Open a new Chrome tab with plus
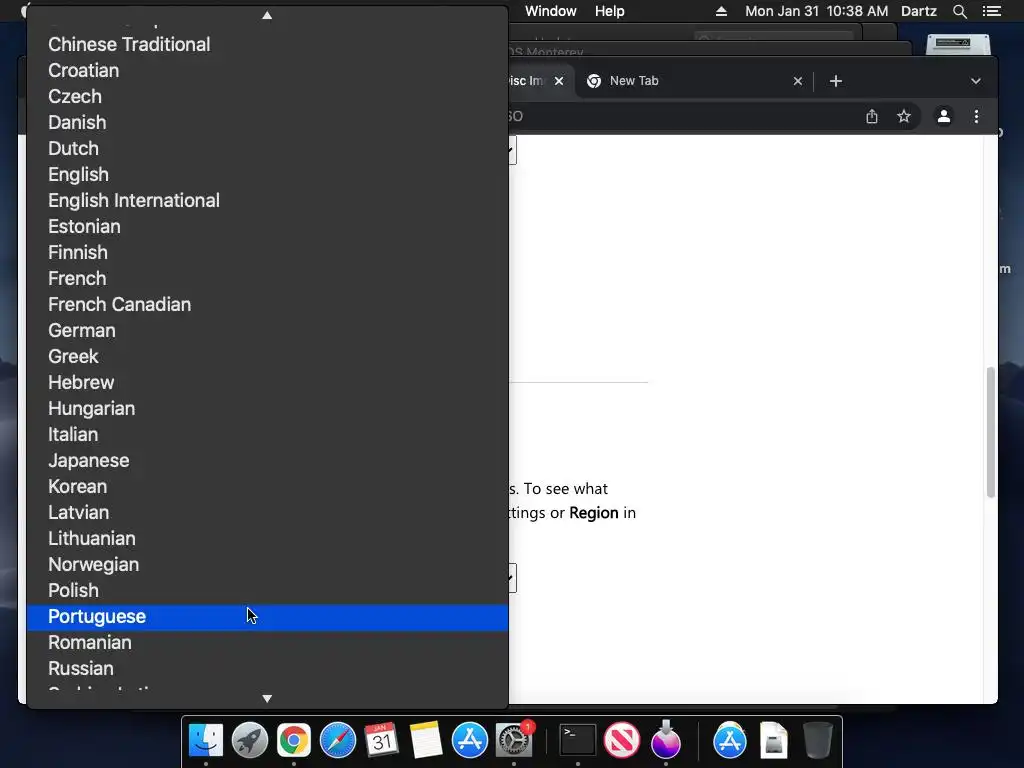Screen dimensions: 1024x768 coord(836,81)
